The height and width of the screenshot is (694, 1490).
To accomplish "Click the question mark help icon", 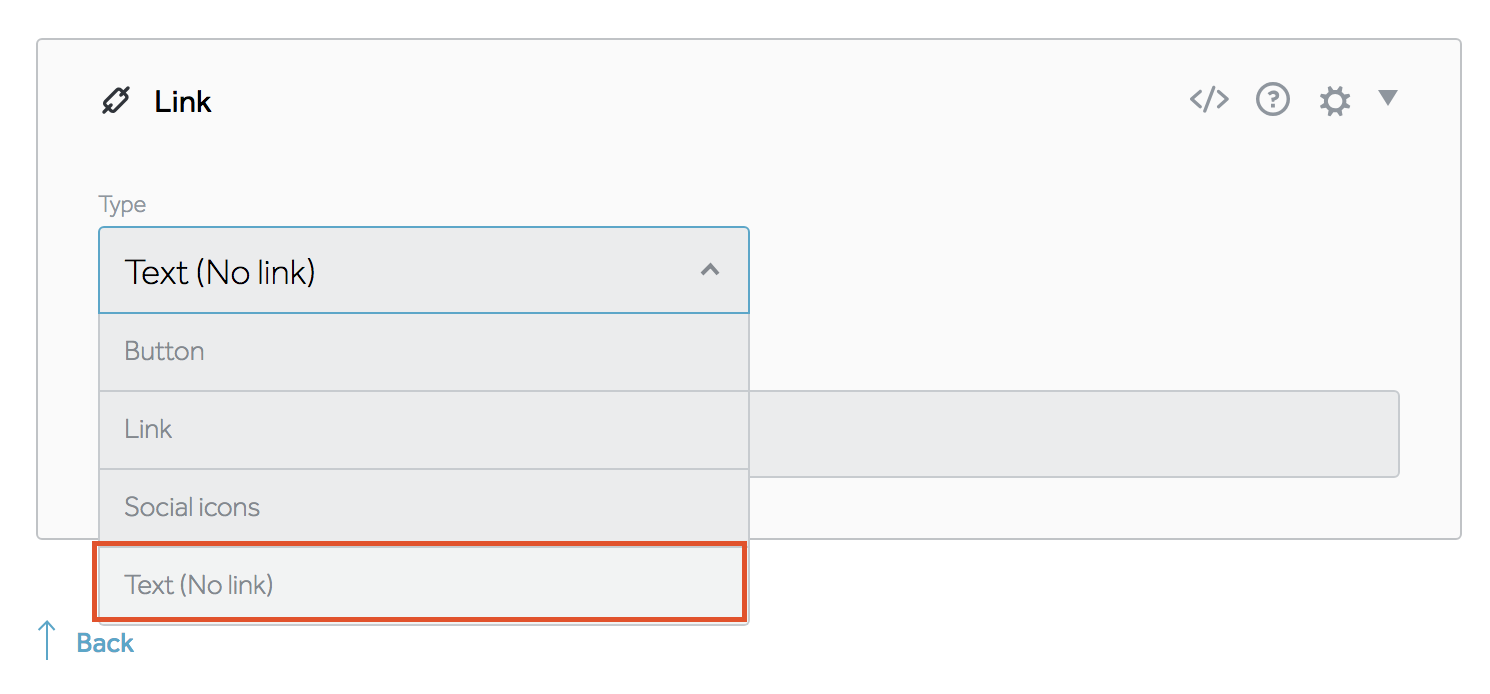I will (1272, 100).
